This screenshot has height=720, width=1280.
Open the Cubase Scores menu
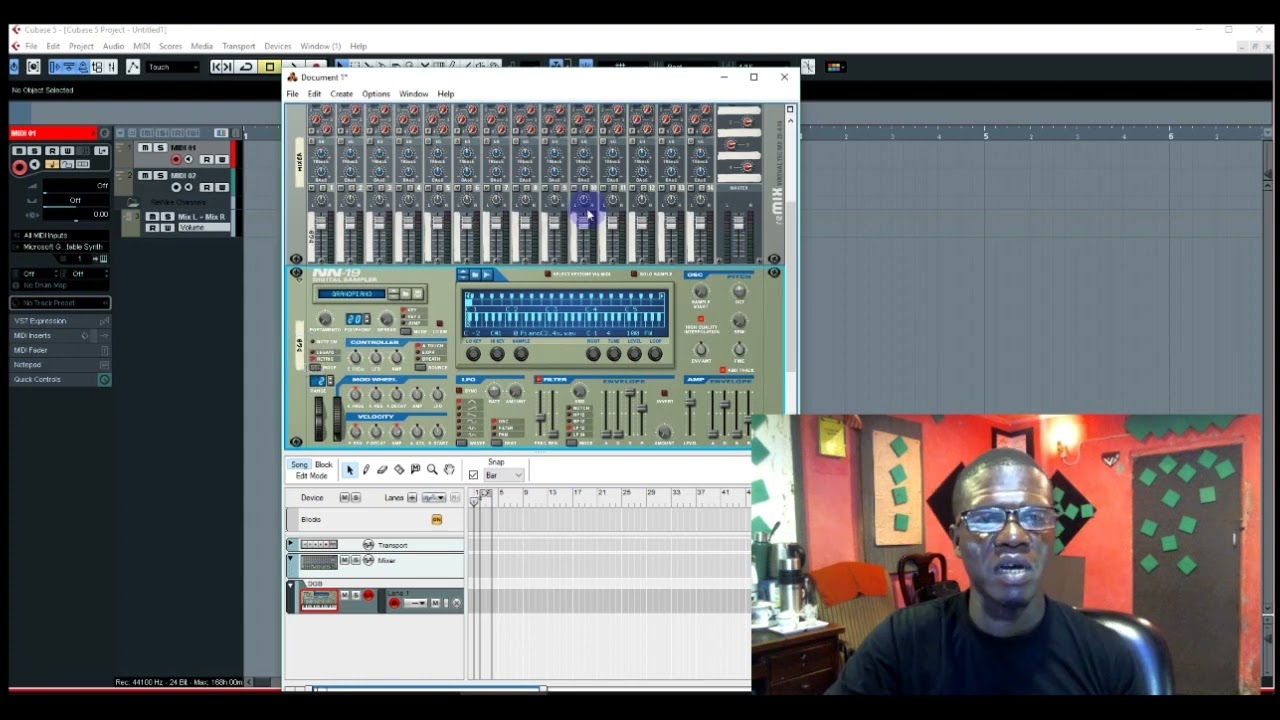(x=170, y=46)
